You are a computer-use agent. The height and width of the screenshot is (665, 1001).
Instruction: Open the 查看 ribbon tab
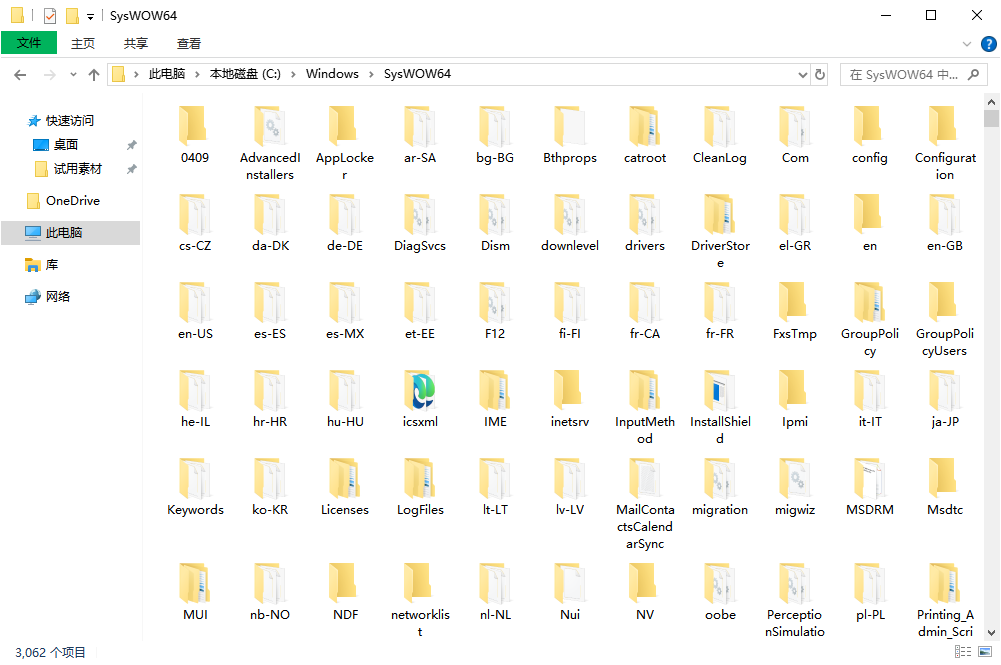[x=188, y=43]
